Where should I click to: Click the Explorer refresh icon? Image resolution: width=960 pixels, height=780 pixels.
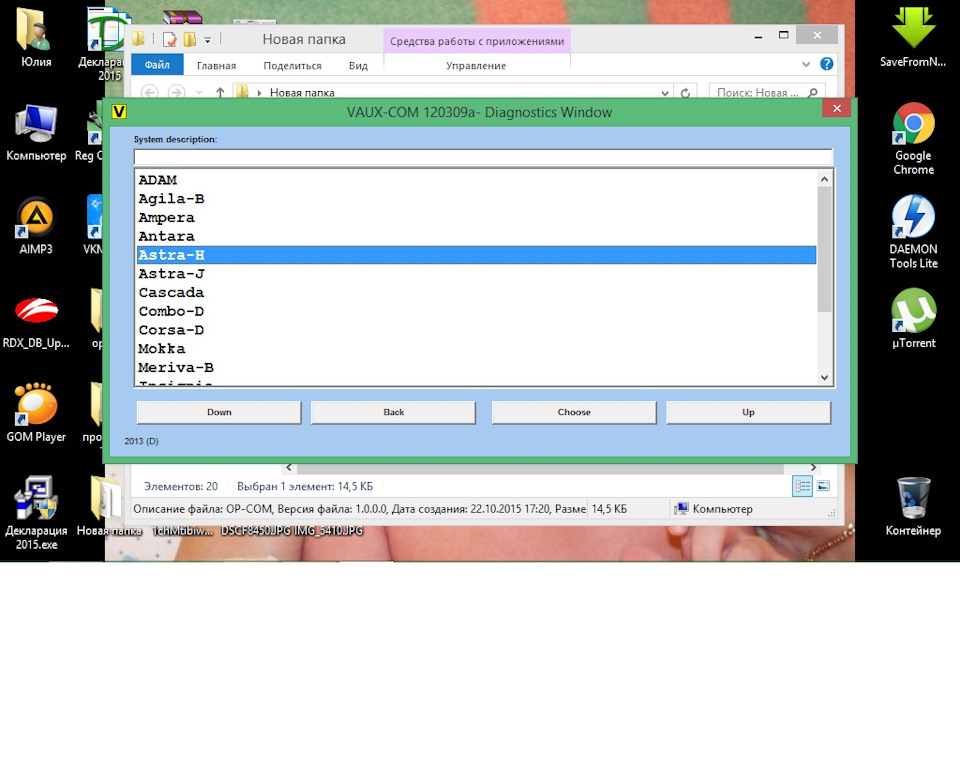click(685, 92)
